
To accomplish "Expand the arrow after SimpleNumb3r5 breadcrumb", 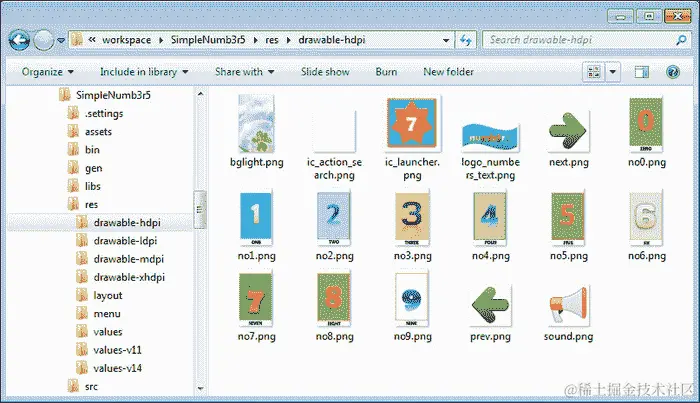I will 255,41.
